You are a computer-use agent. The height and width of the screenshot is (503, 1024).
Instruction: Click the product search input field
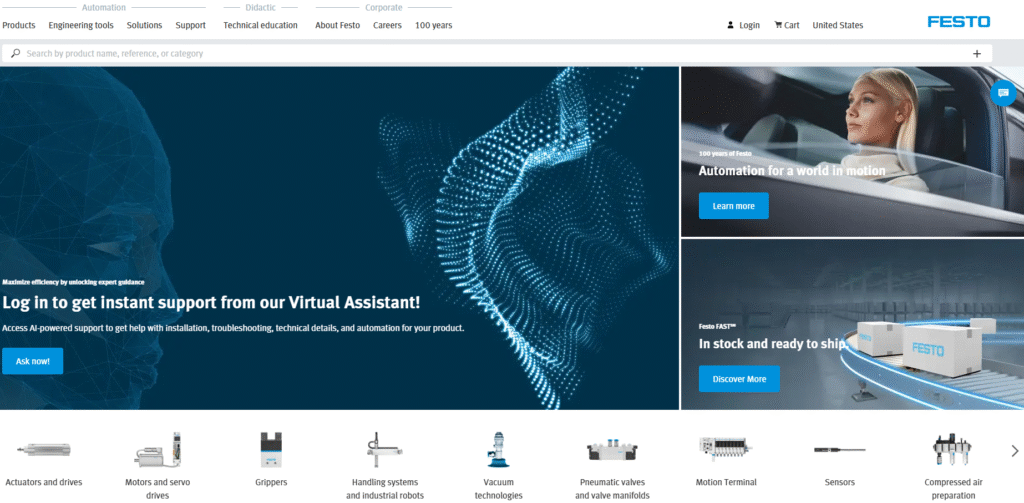pos(496,54)
